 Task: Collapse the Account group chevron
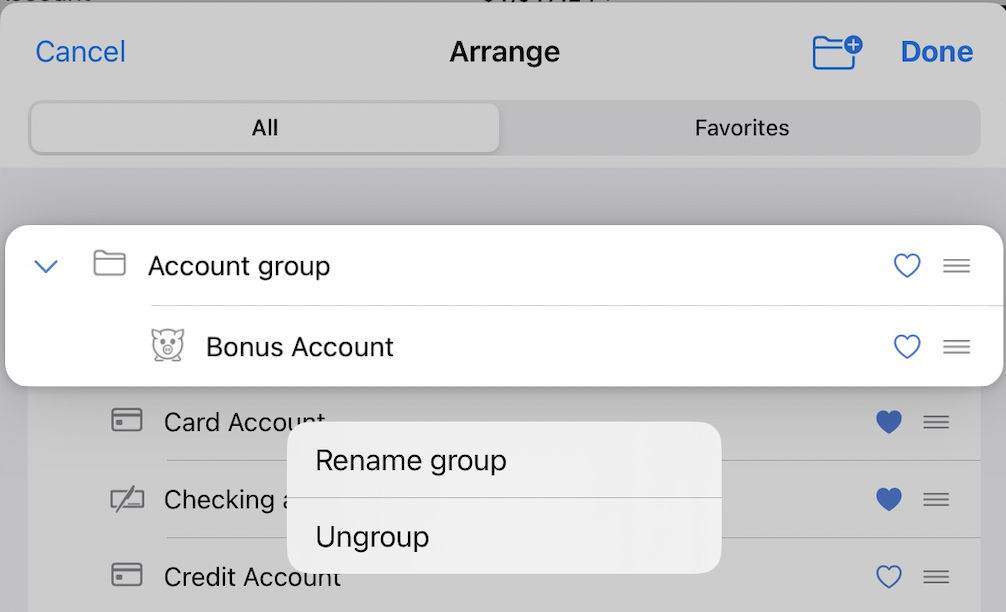tap(46, 266)
